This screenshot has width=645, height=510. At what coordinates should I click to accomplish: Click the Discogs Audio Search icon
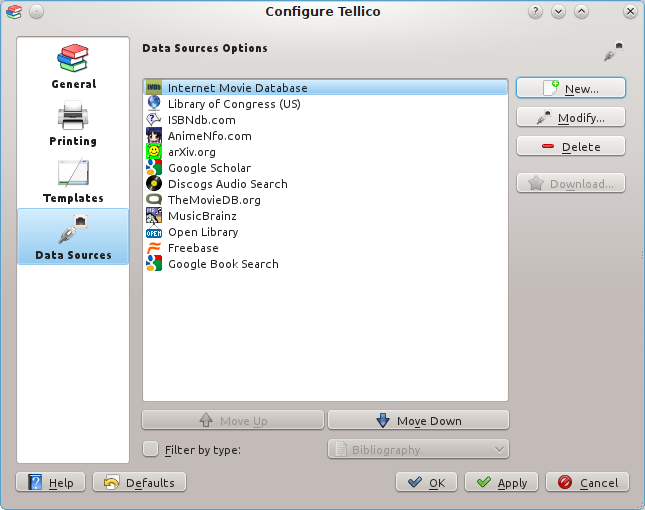pyautogui.click(x=153, y=184)
